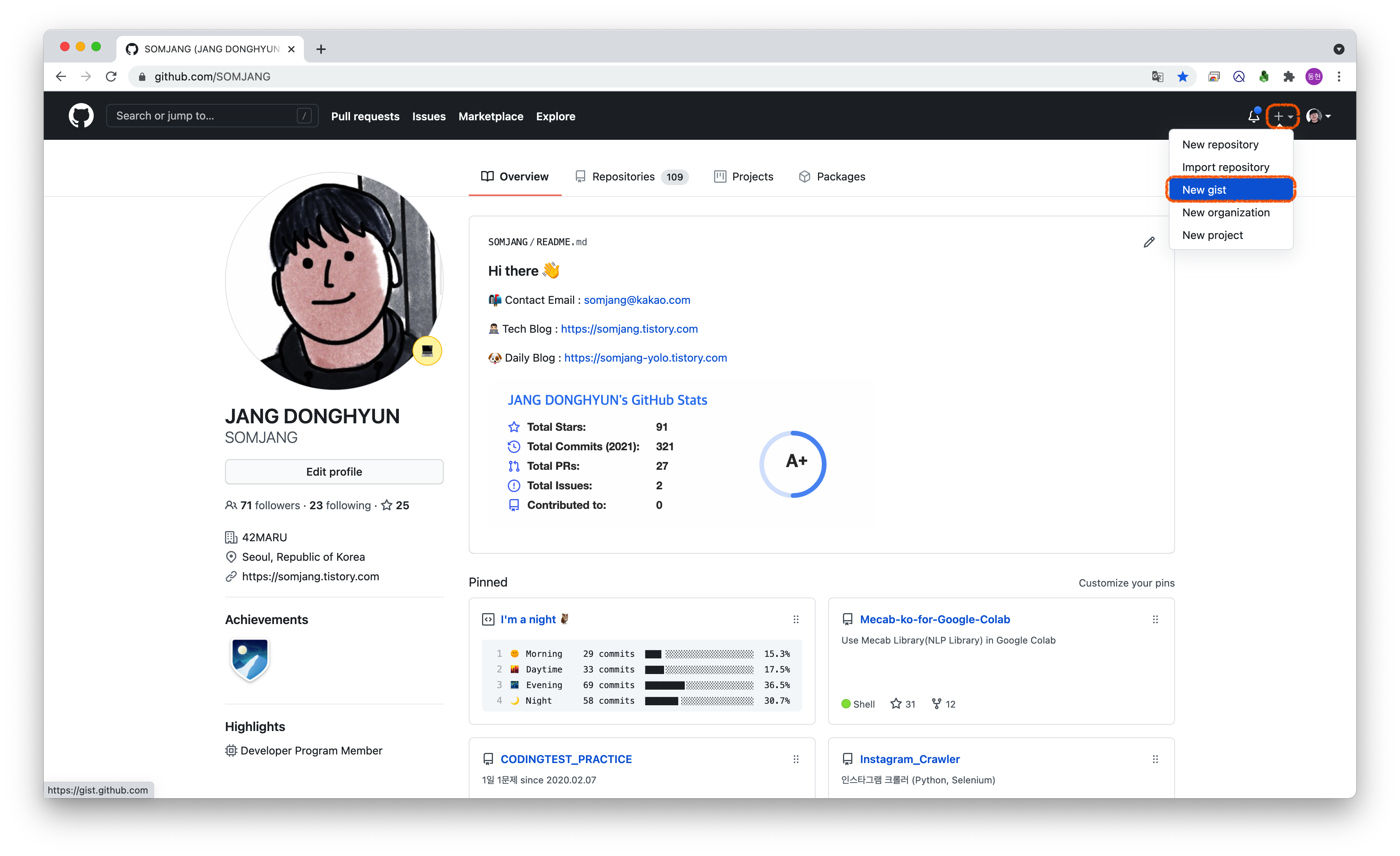This screenshot has height=856, width=1400.
Task: Open the user avatar menu in header
Action: pyautogui.click(x=1318, y=116)
